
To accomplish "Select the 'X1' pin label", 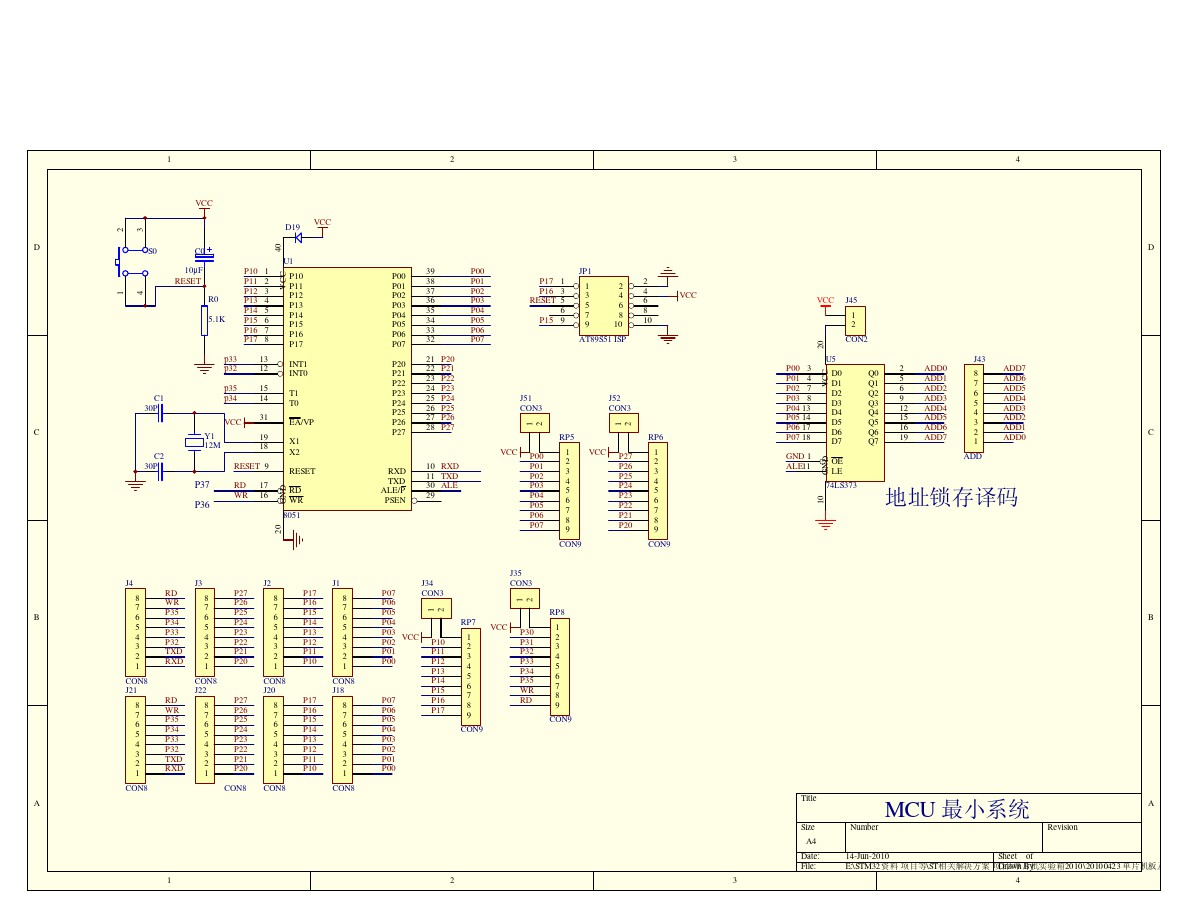I will [x=294, y=441].
